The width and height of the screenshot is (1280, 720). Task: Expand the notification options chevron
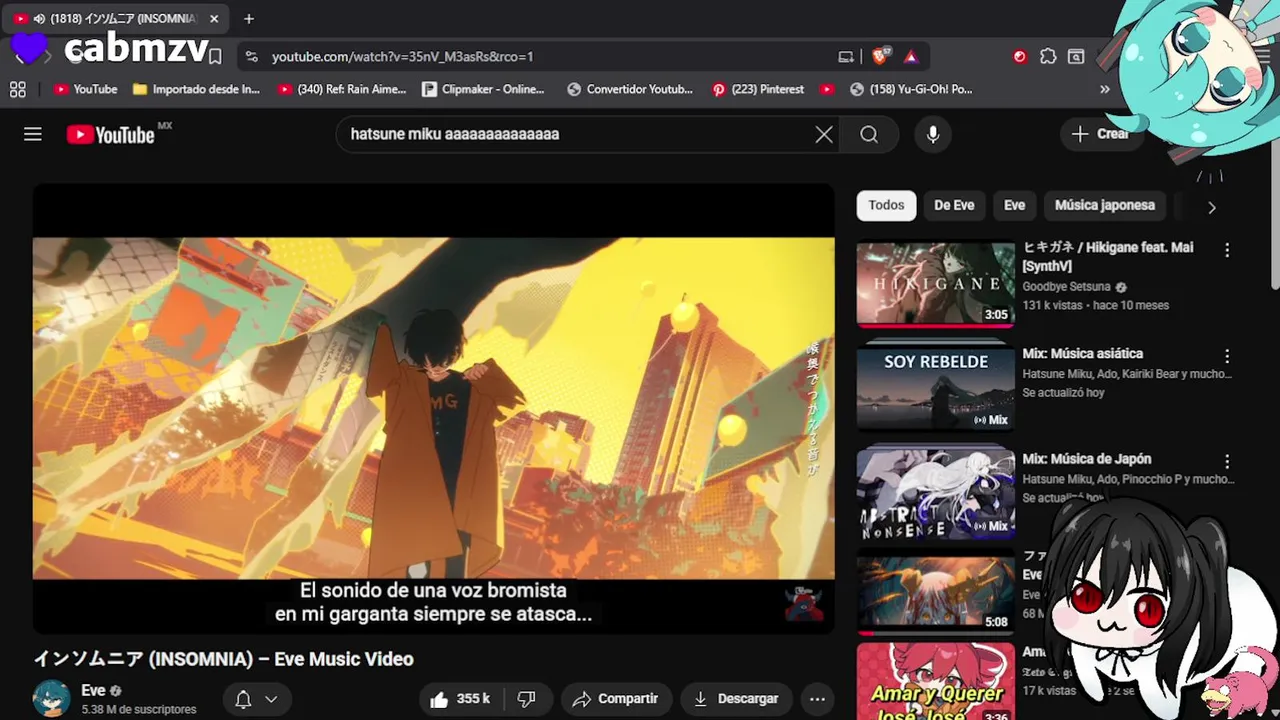point(271,699)
